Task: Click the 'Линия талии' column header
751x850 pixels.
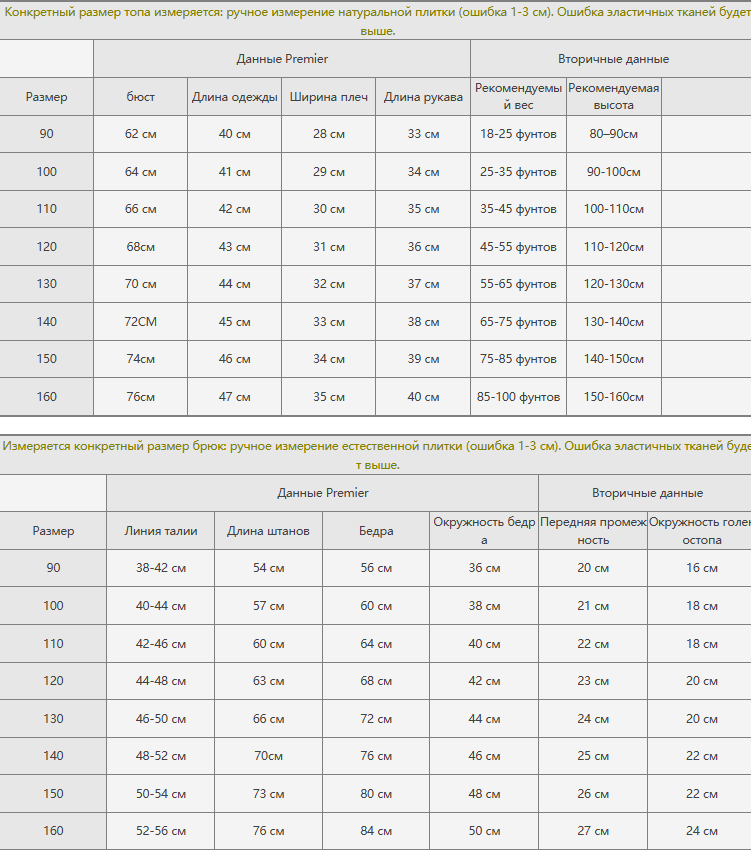Action: click(161, 531)
